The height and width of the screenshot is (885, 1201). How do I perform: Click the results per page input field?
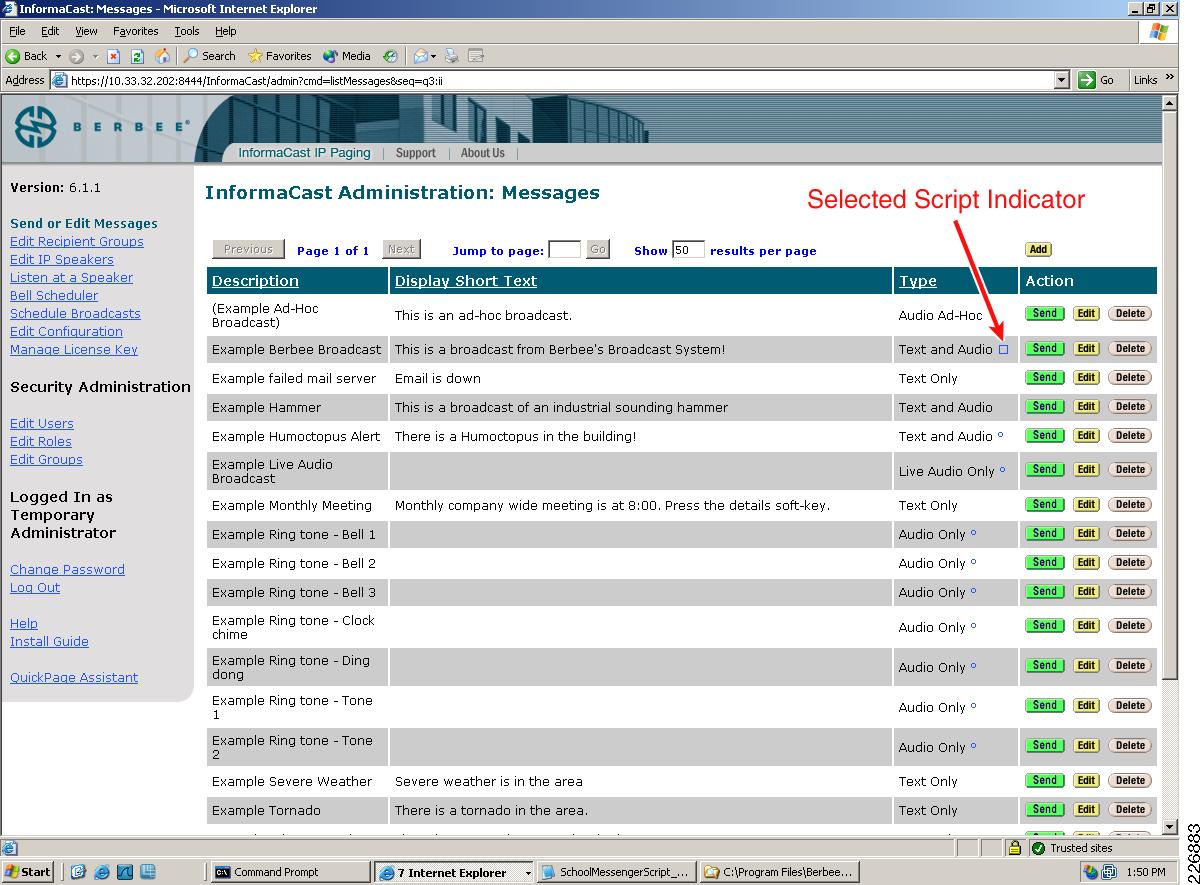pyautogui.click(x=689, y=250)
